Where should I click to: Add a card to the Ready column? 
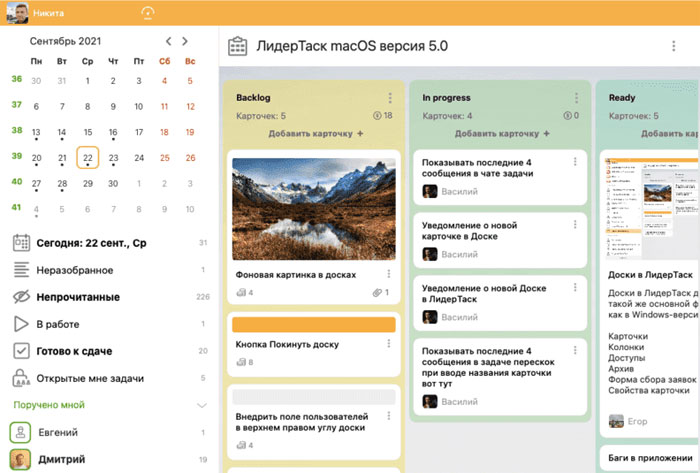click(670, 133)
